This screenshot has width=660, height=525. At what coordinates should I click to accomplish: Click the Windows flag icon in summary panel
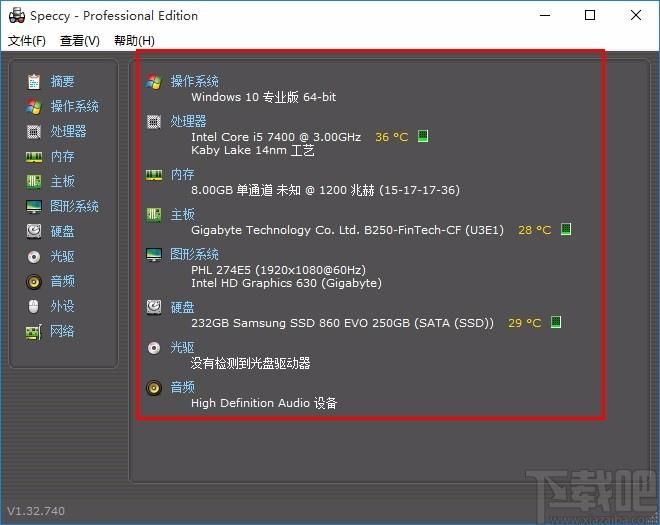point(154,82)
